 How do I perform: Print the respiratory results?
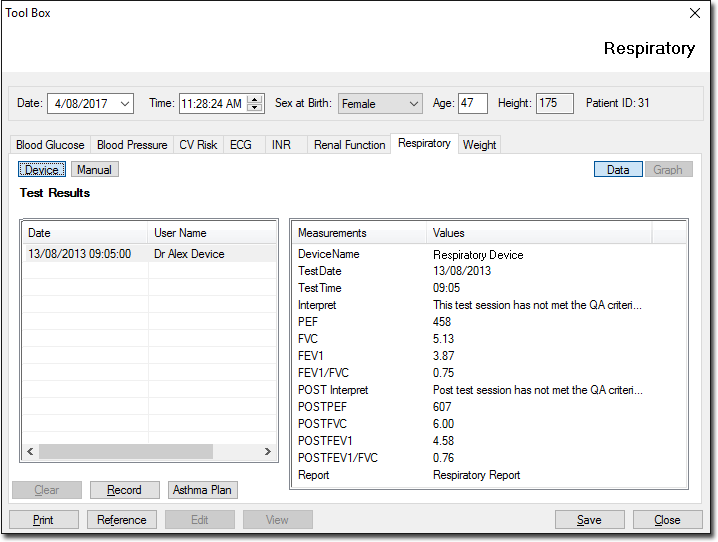(44, 520)
